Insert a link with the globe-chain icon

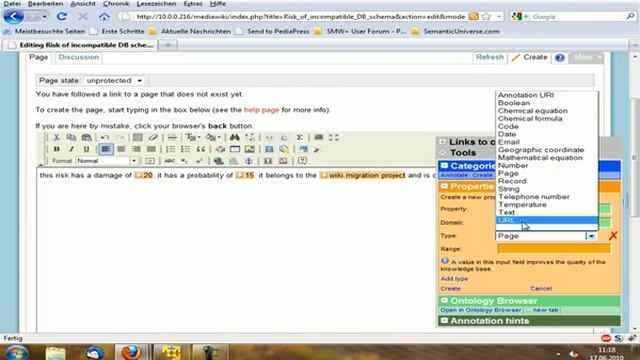coord(218,161)
